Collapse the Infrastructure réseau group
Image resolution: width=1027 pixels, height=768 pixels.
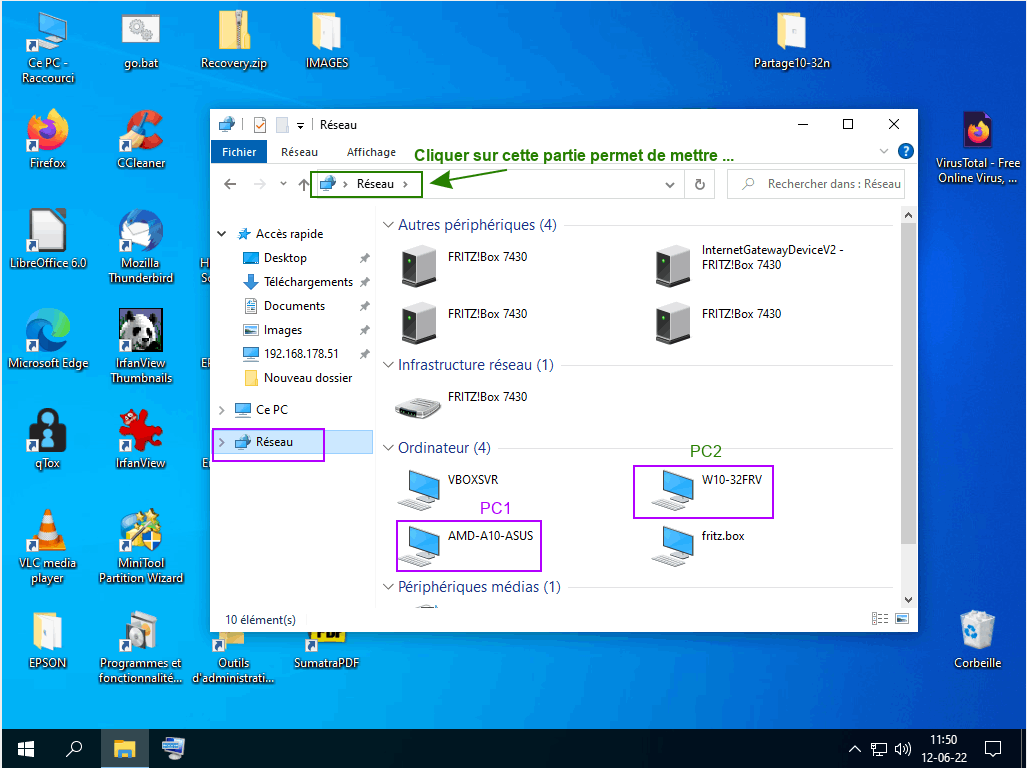[x=388, y=365]
